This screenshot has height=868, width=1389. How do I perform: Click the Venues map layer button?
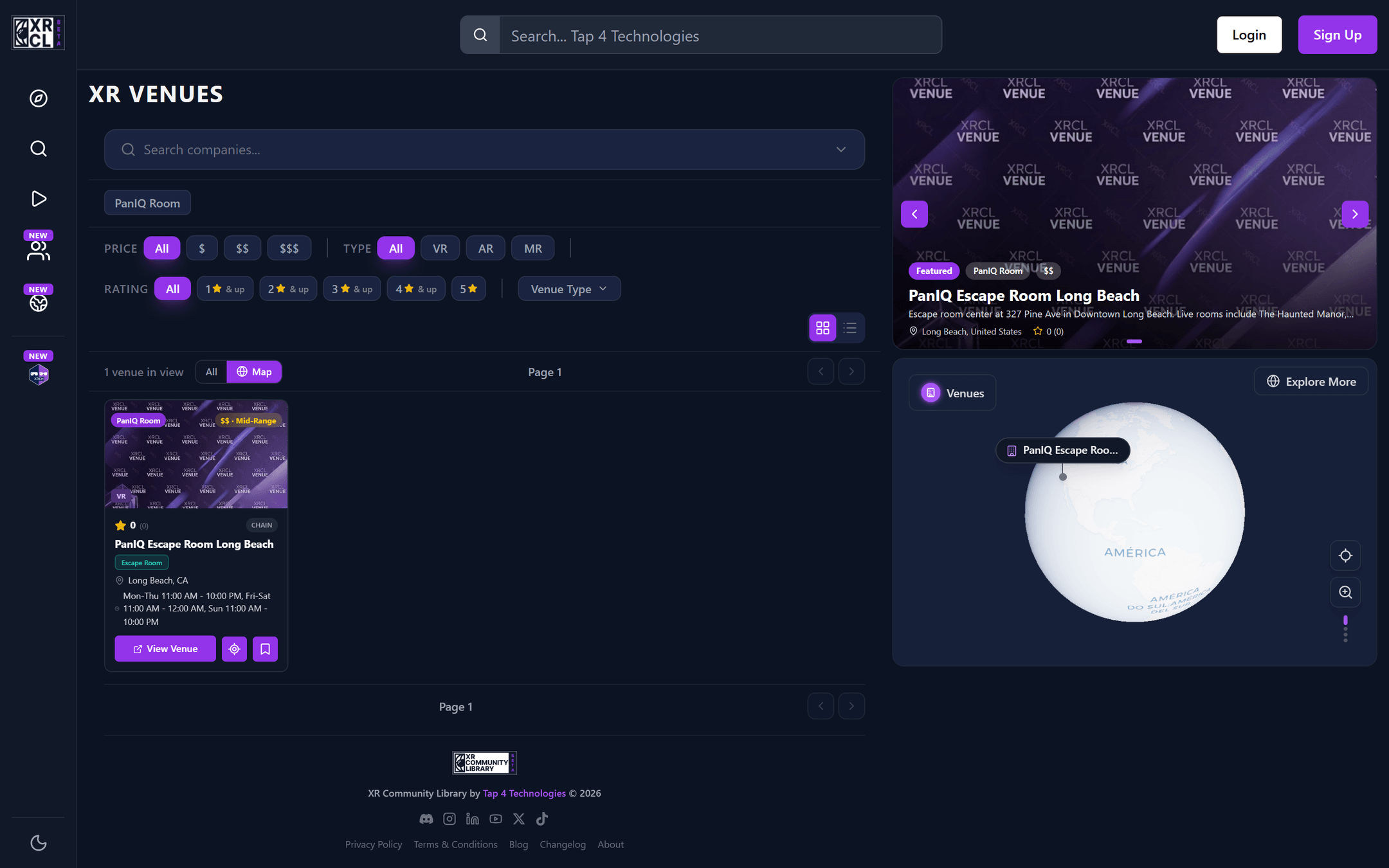[952, 393]
